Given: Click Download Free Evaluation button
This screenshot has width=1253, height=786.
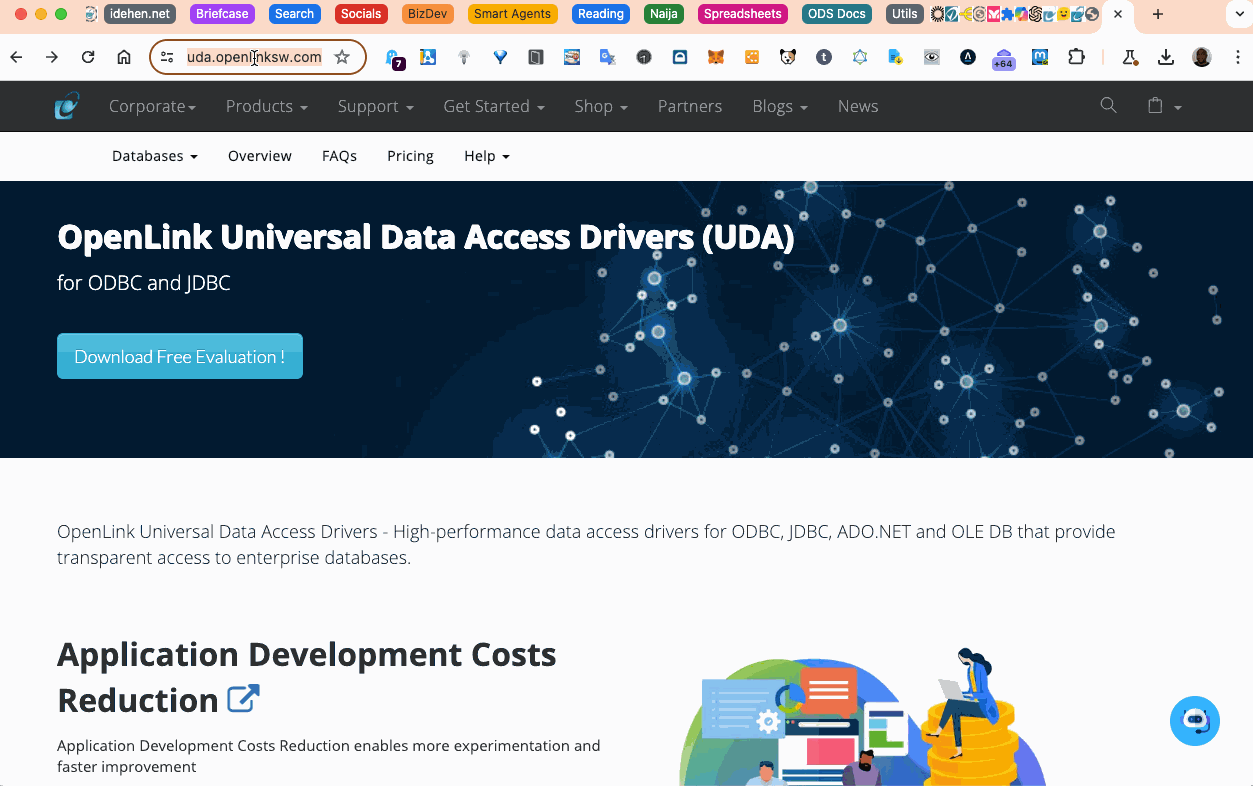Looking at the screenshot, I should click(x=180, y=356).
